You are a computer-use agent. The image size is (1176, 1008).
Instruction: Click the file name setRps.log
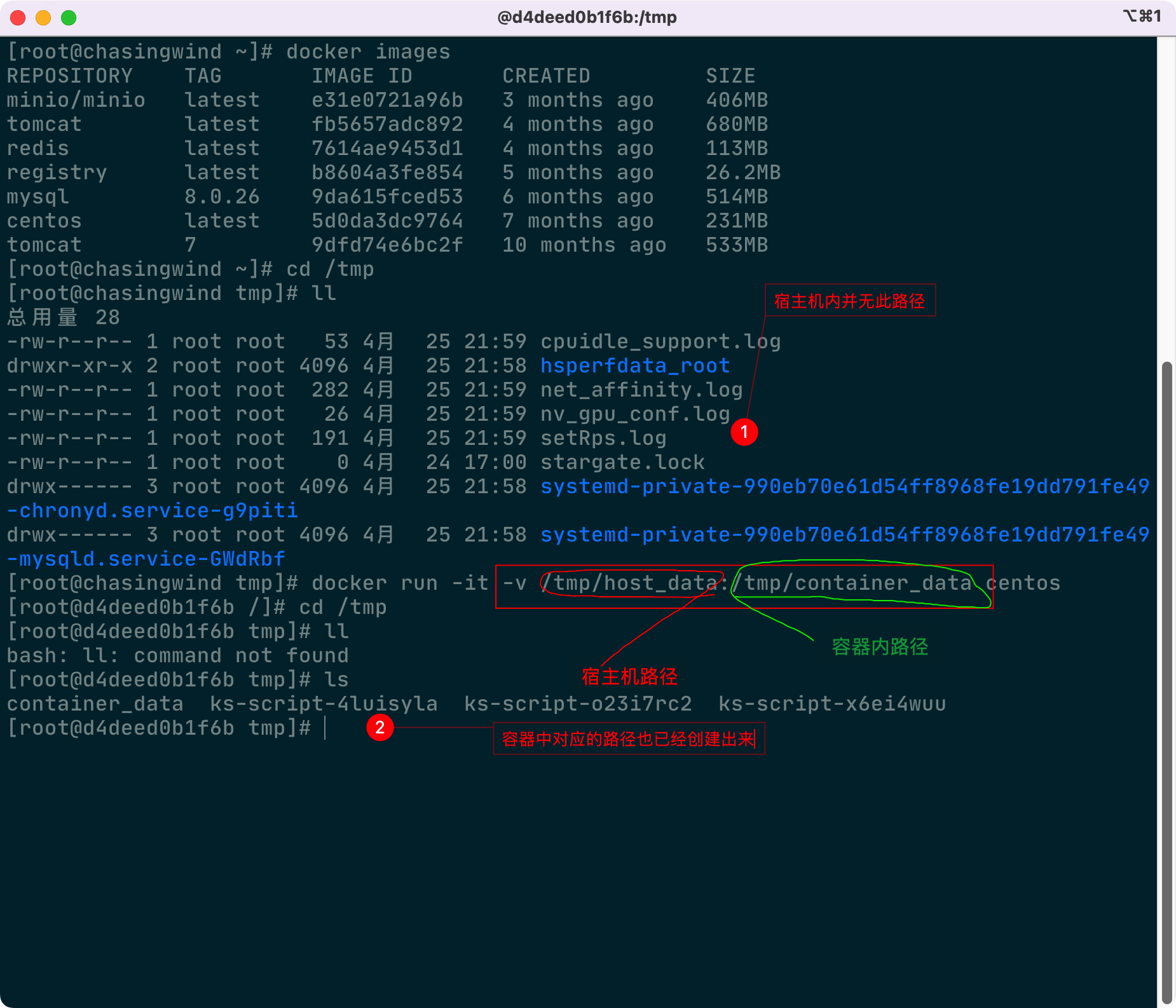click(x=603, y=438)
